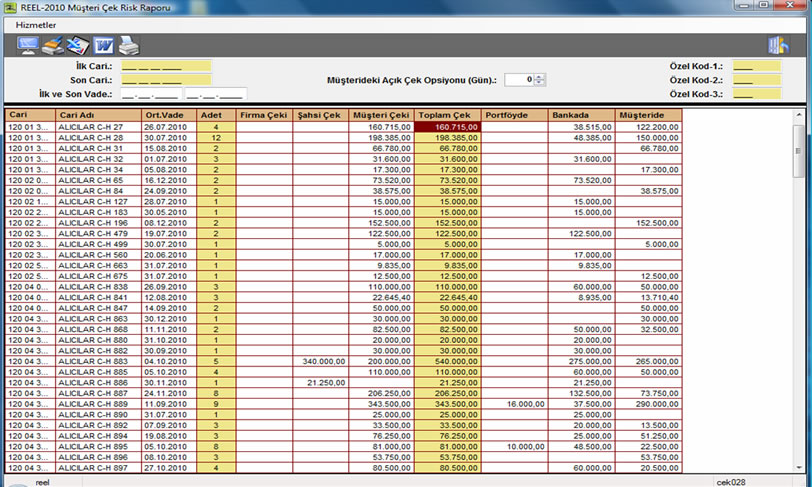This screenshot has height=487, width=812.
Task: Click the last Vade date field
Action: [x=216, y=94]
